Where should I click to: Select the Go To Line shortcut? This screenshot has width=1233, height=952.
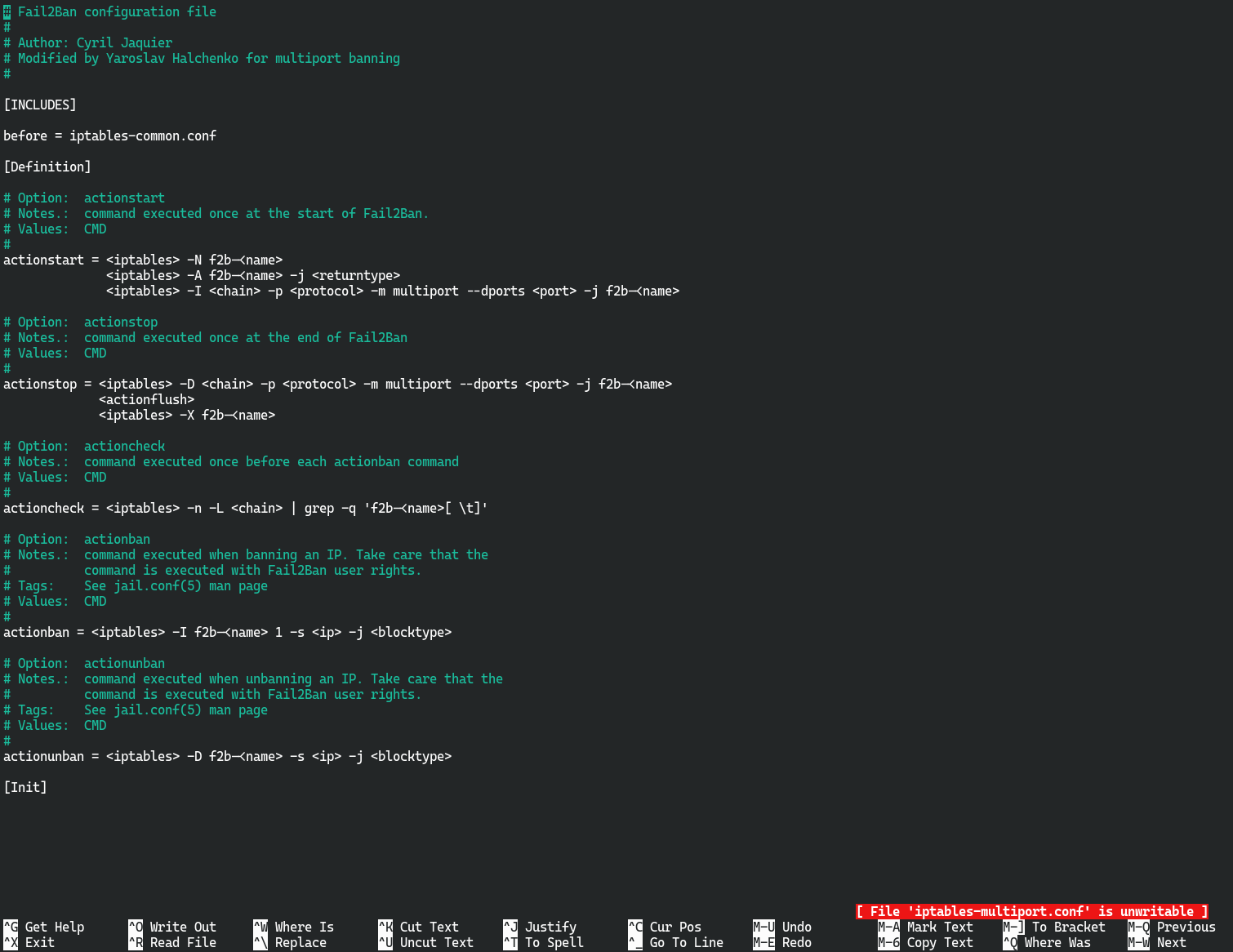point(686,942)
